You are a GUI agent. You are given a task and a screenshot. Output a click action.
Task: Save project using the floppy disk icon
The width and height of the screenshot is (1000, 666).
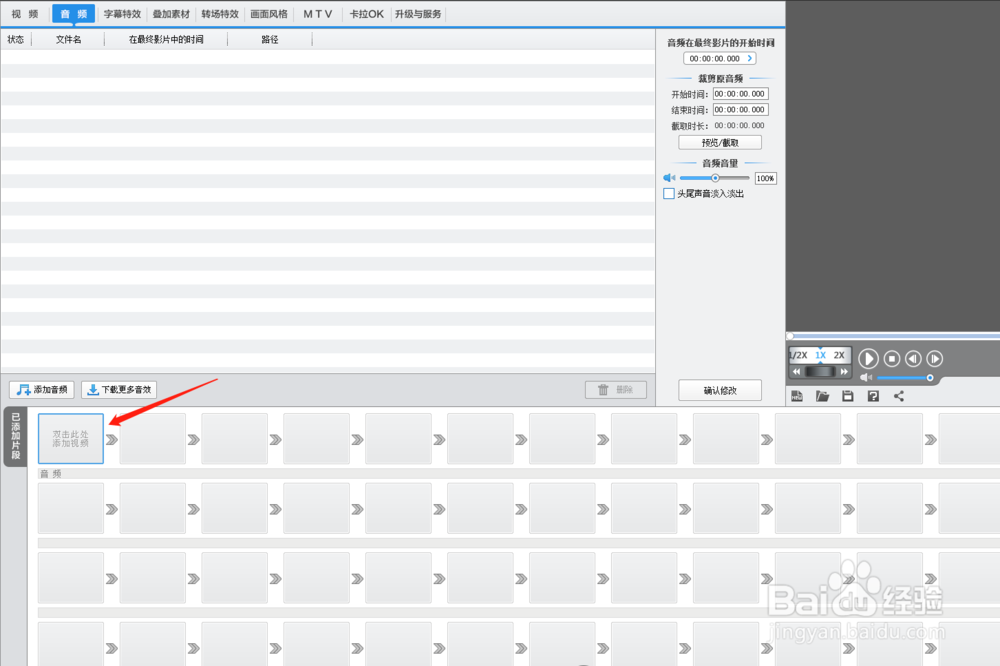pos(848,397)
